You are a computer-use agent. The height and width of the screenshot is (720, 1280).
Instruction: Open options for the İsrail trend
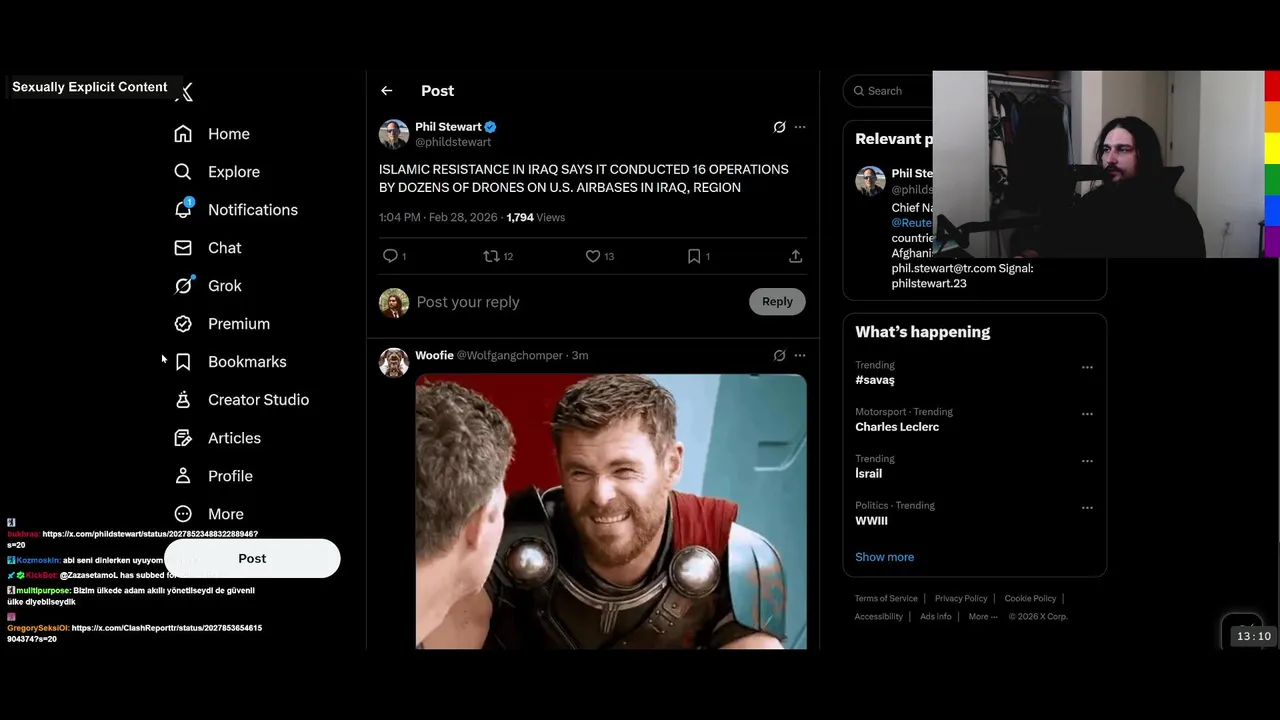(1087, 461)
